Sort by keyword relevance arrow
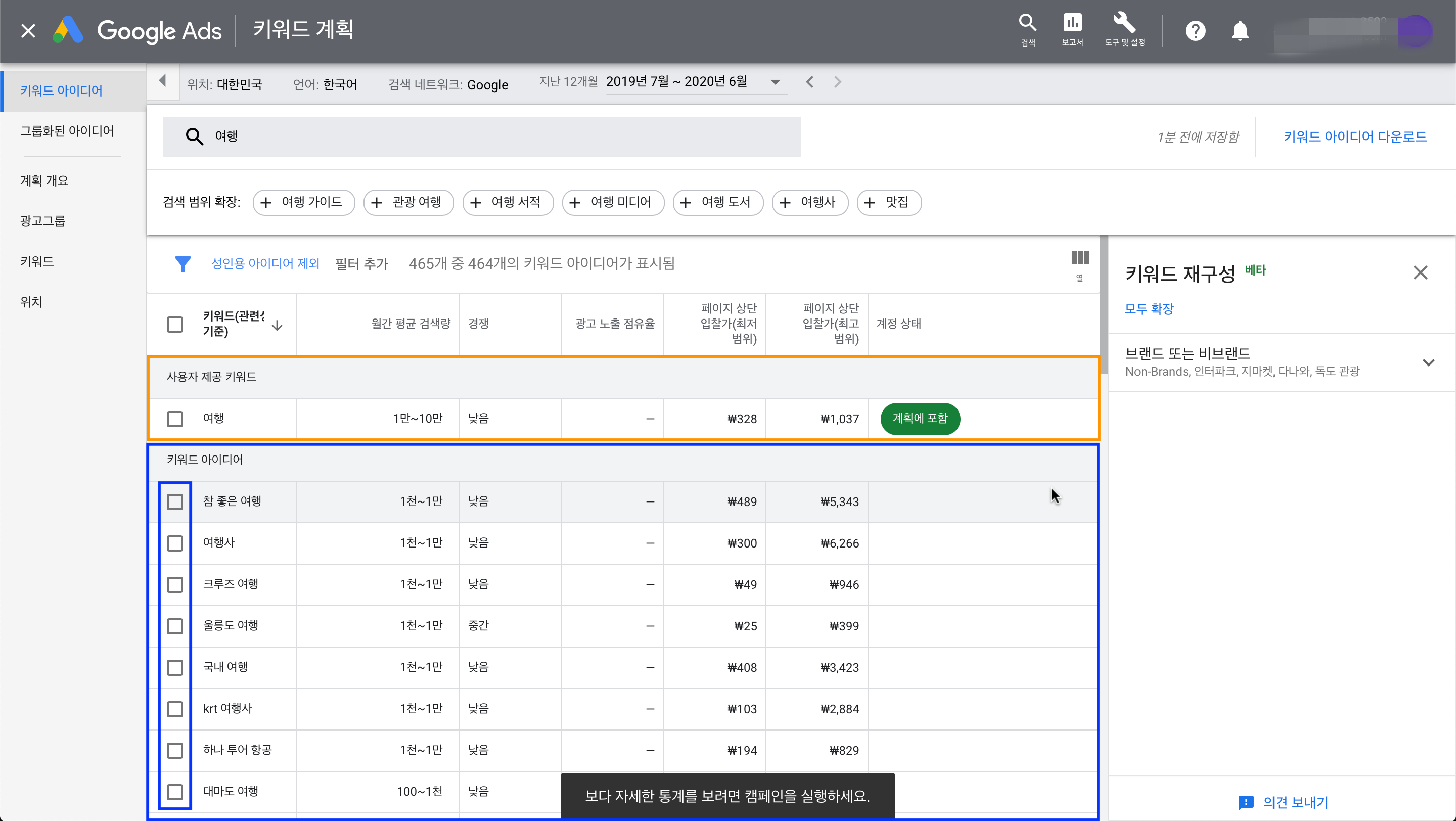Viewport: 1456px width, 821px height. tap(277, 326)
